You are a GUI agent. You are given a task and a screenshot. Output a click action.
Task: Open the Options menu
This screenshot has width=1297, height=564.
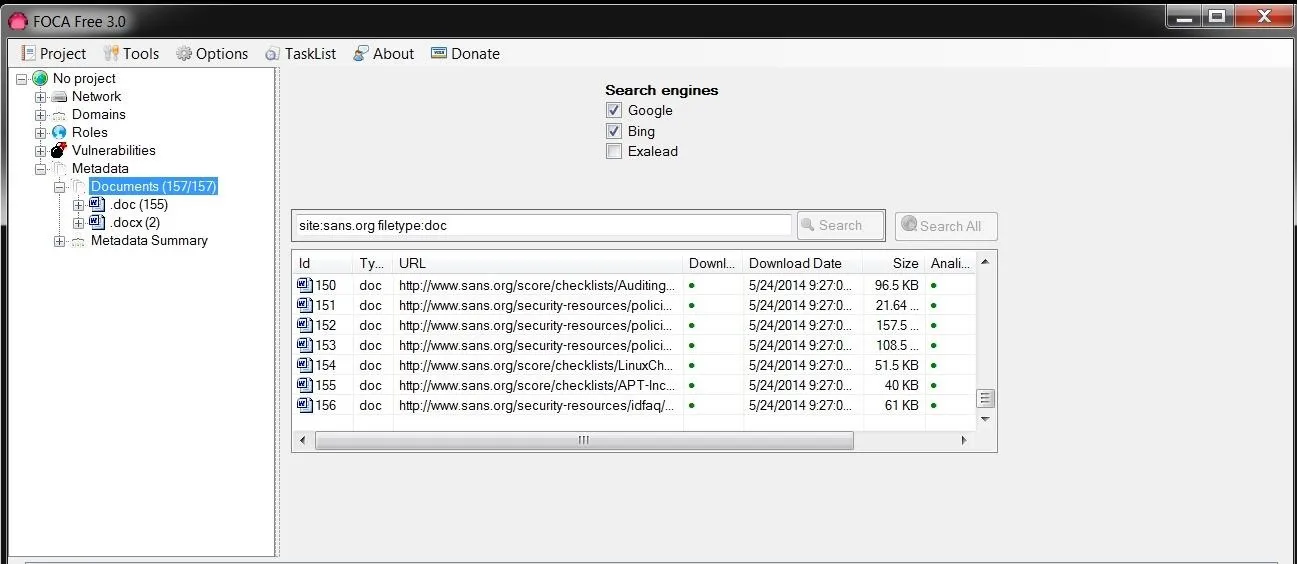[212, 54]
